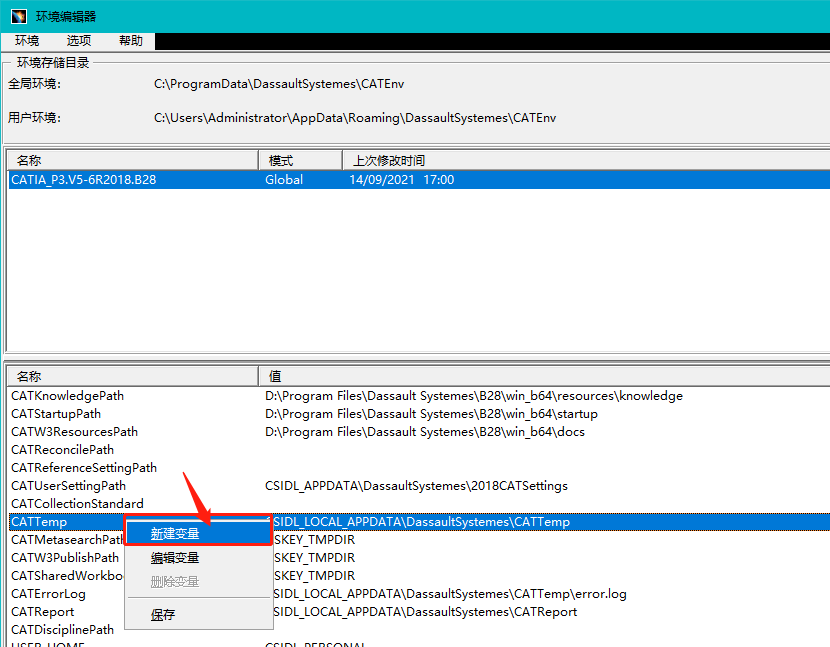Click the variables list 名称 column header
The width and height of the screenshot is (830, 647).
[x=132, y=376]
